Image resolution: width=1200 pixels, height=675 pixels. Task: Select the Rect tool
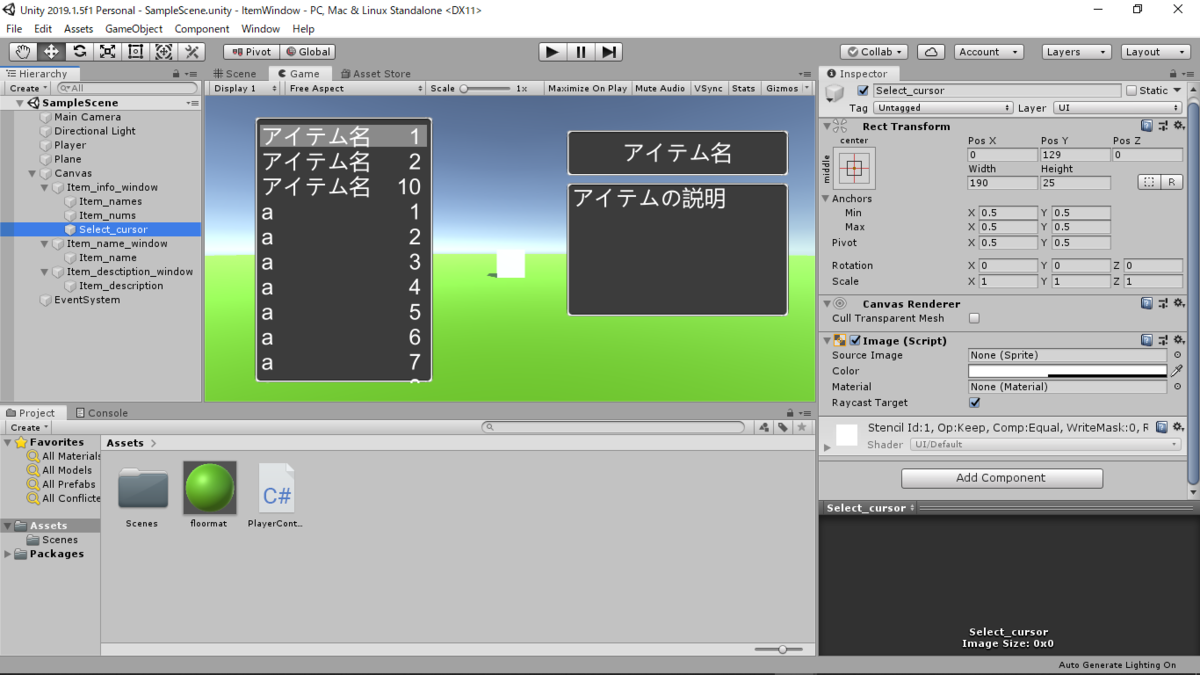pos(135,52)
